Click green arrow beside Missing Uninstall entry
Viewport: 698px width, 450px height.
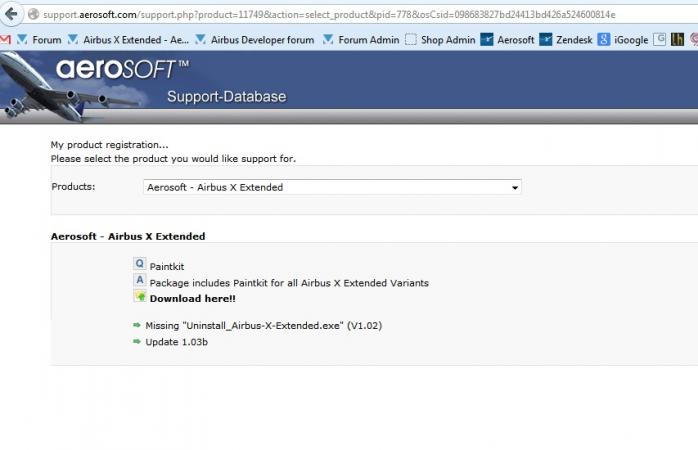[137, 325]
